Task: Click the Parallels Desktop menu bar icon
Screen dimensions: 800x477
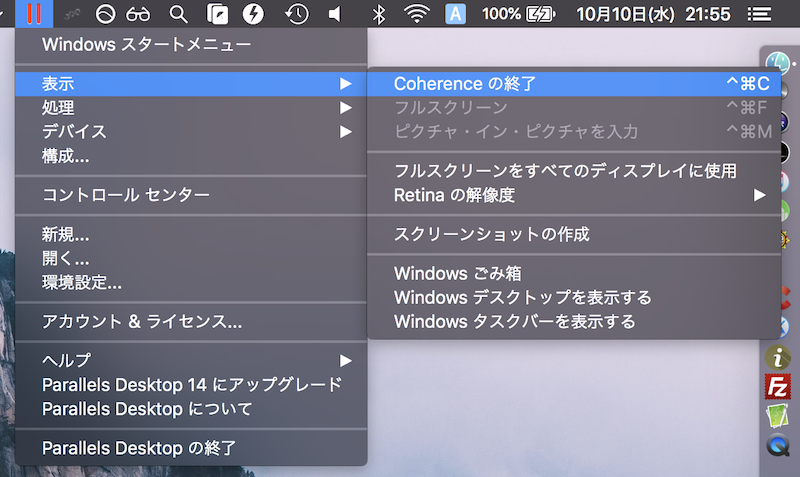Action: (35, 14)
